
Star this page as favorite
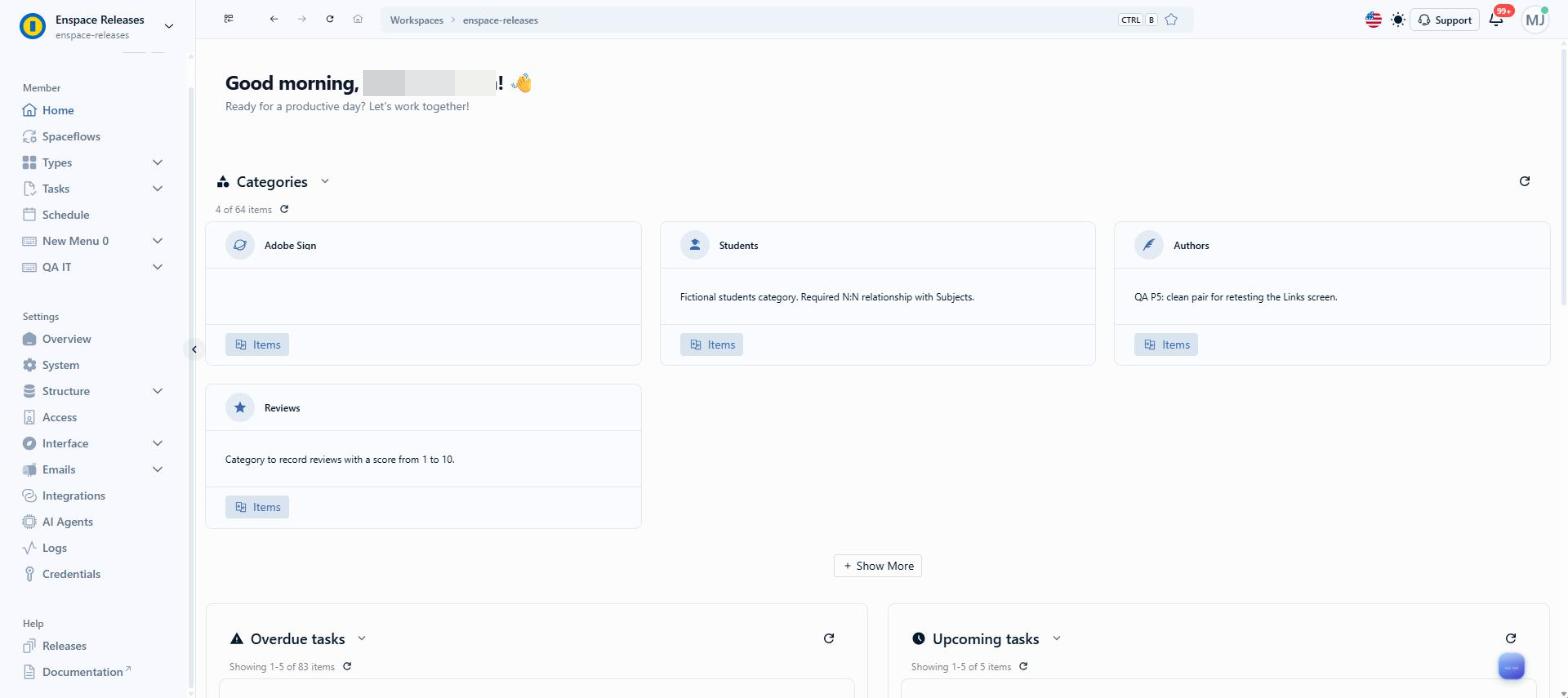point(1171,19)
